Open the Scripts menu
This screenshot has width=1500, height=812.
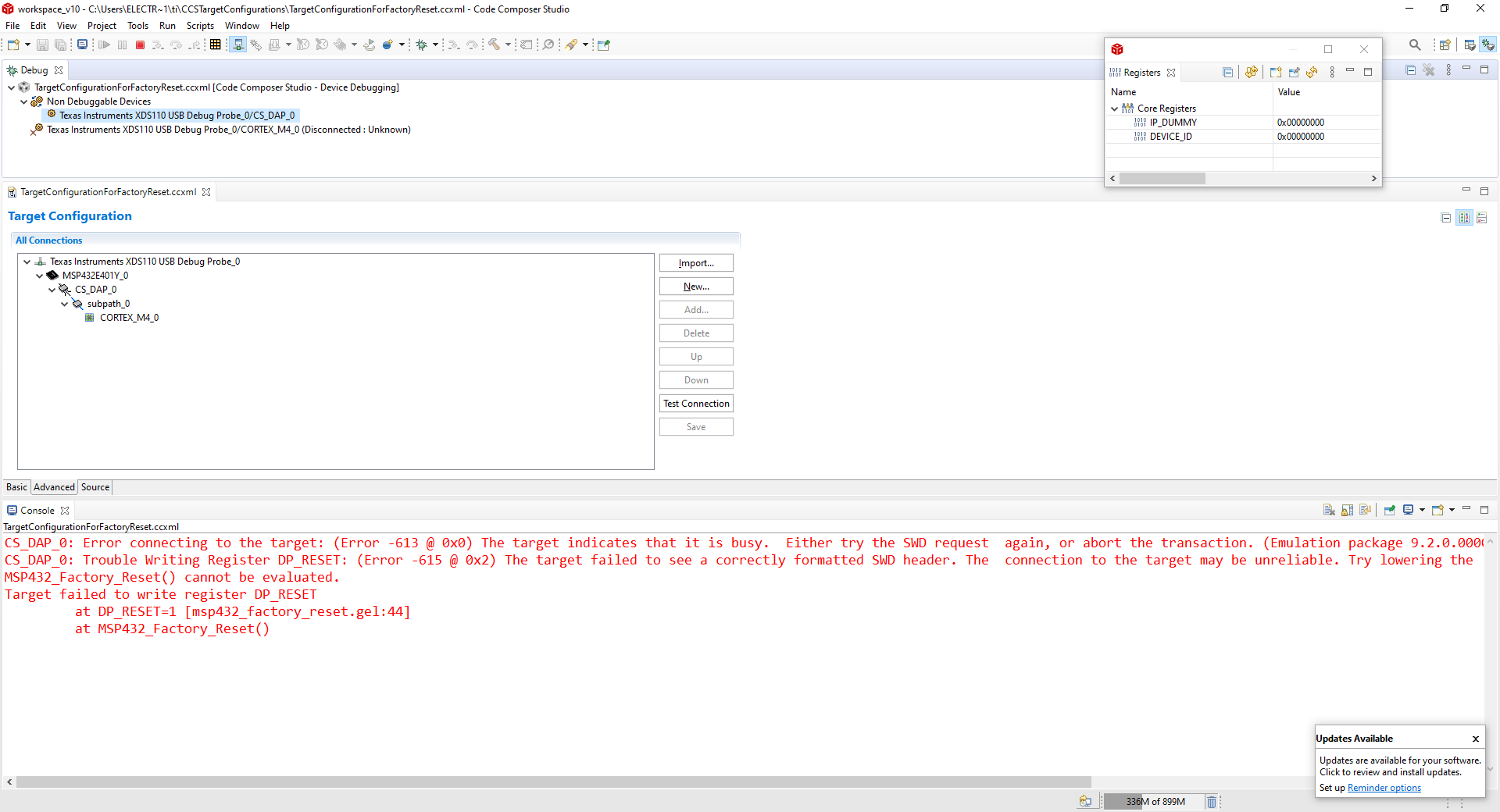(x=200, y=26)
